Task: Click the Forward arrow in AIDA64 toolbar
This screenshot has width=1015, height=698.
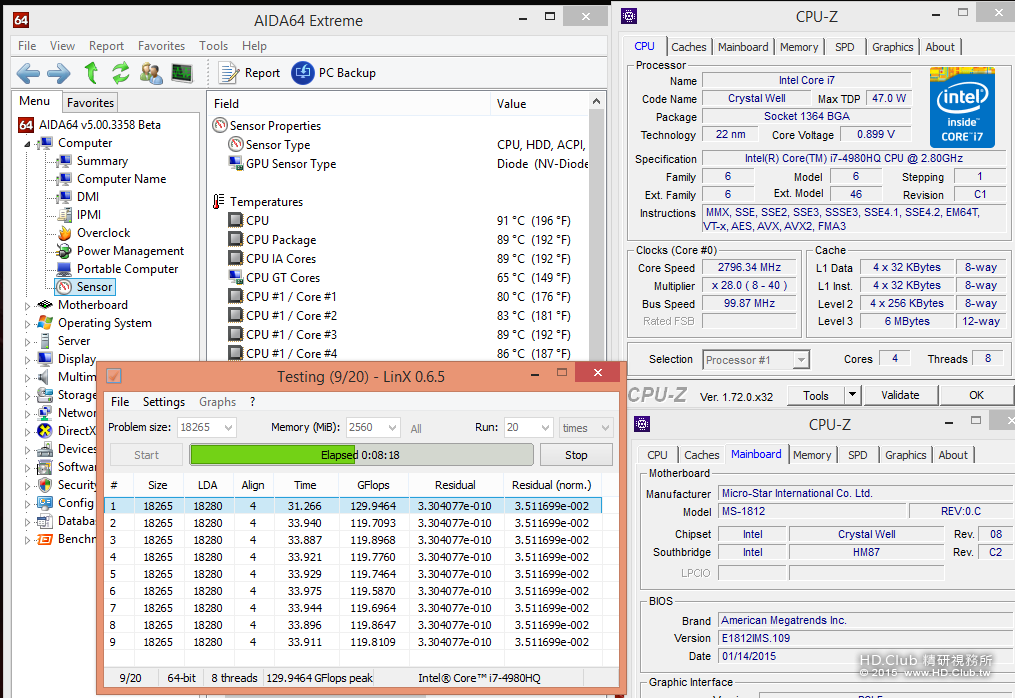Action: (59, 73)
